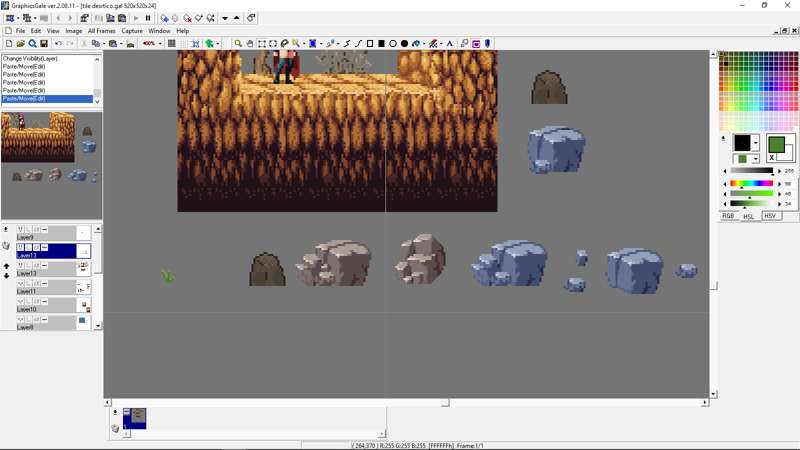This screenshot has height=450, width=800.
Task: Choose the Elliptical selection tool
Action: coord(273,44)
